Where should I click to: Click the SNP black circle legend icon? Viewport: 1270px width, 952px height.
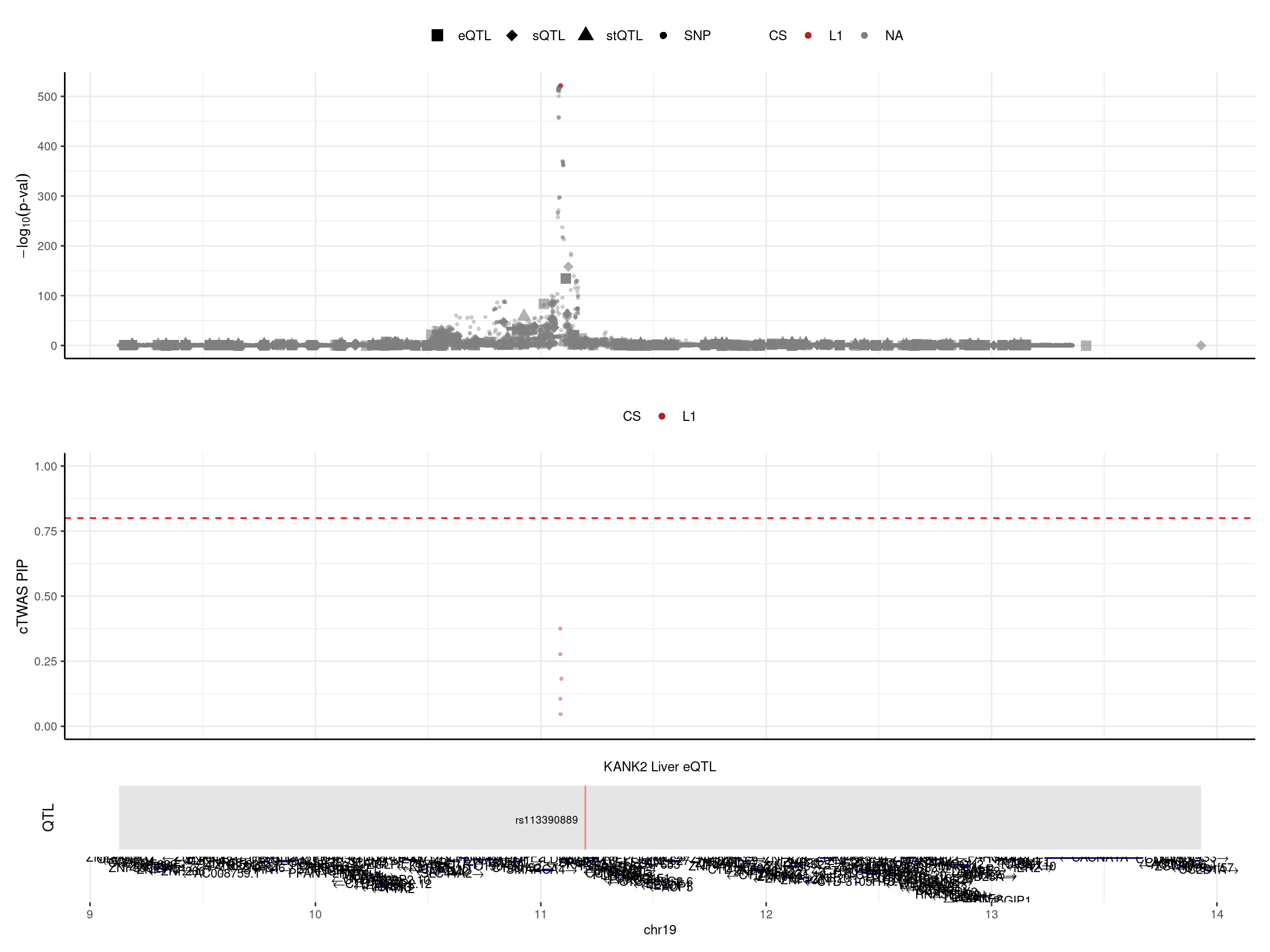coord(663,36)
